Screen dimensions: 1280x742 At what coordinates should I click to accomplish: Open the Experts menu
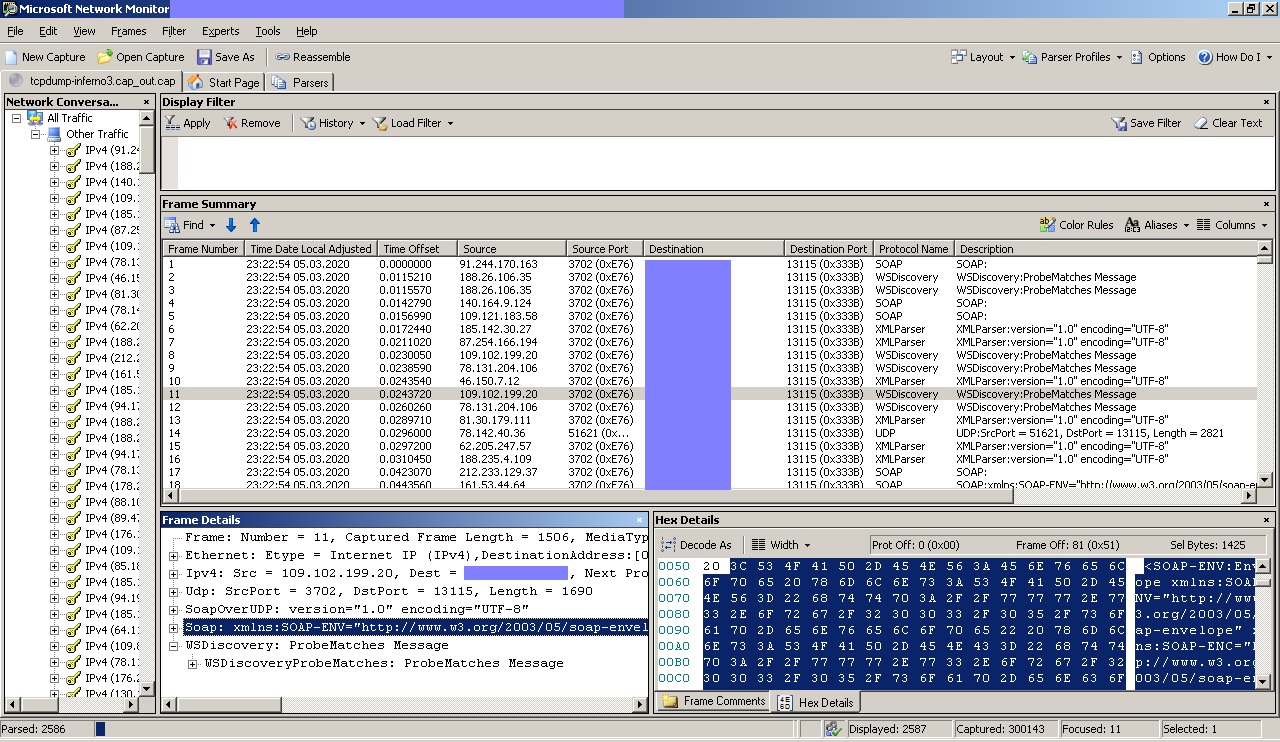[x=221, y=31]
